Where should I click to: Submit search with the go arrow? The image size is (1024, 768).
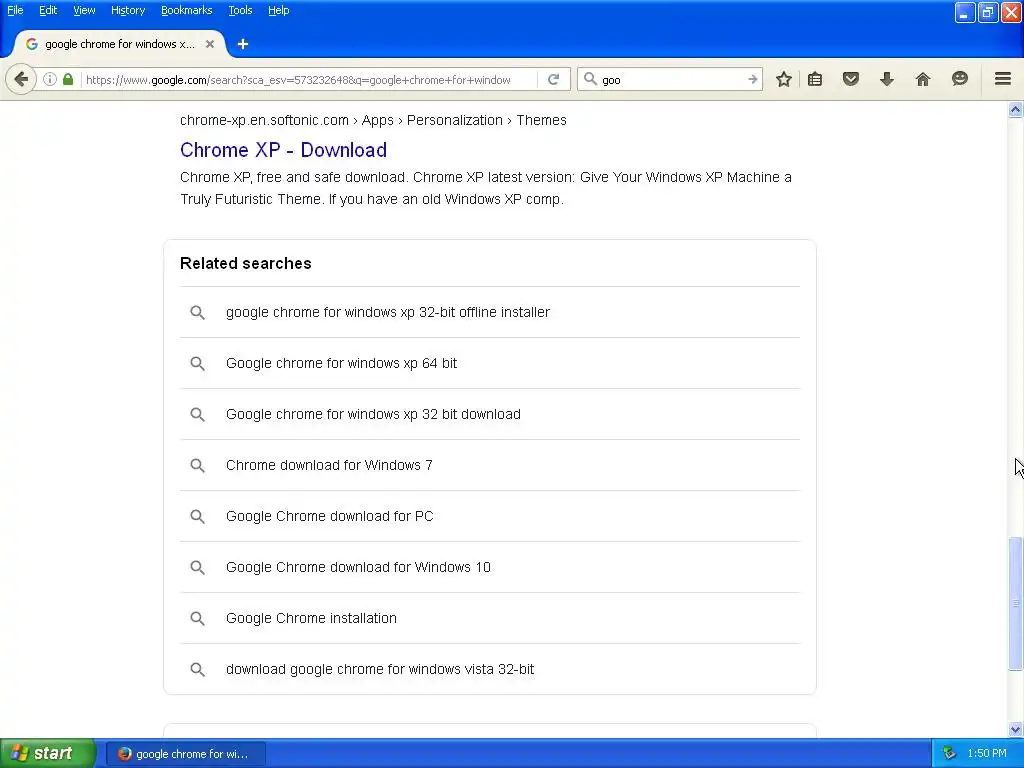752,80
